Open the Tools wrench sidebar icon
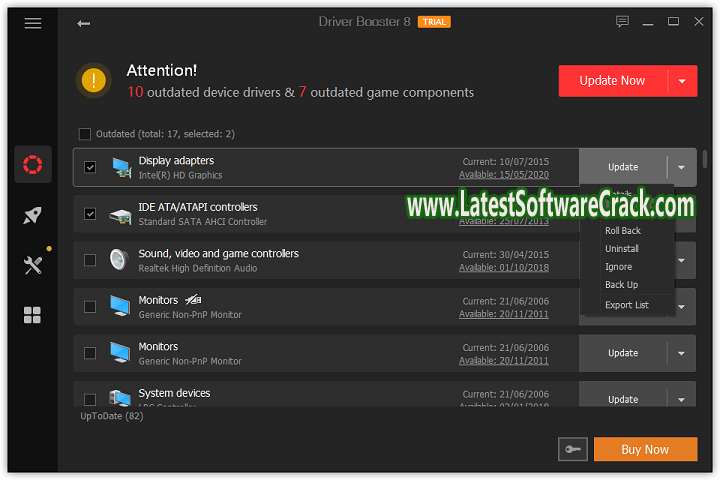Screen dimensions: 720x480 point(33,265)
